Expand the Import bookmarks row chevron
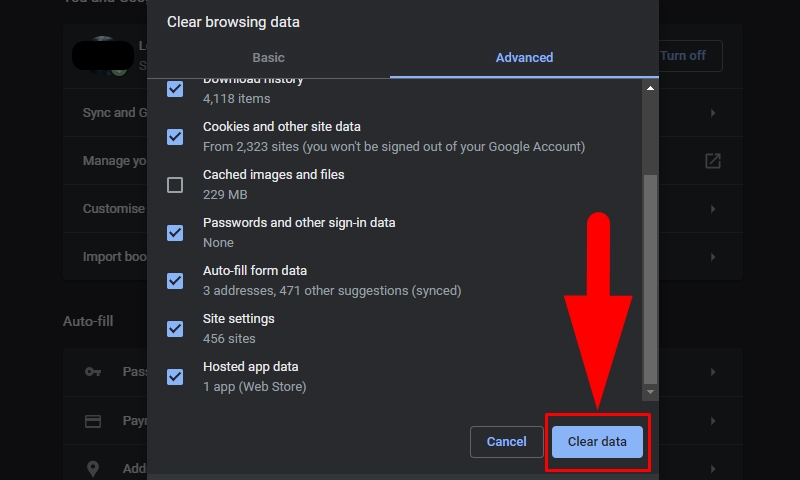Image resolution: width=800 pixels, height=480 pixels. [x=713, y=257]
